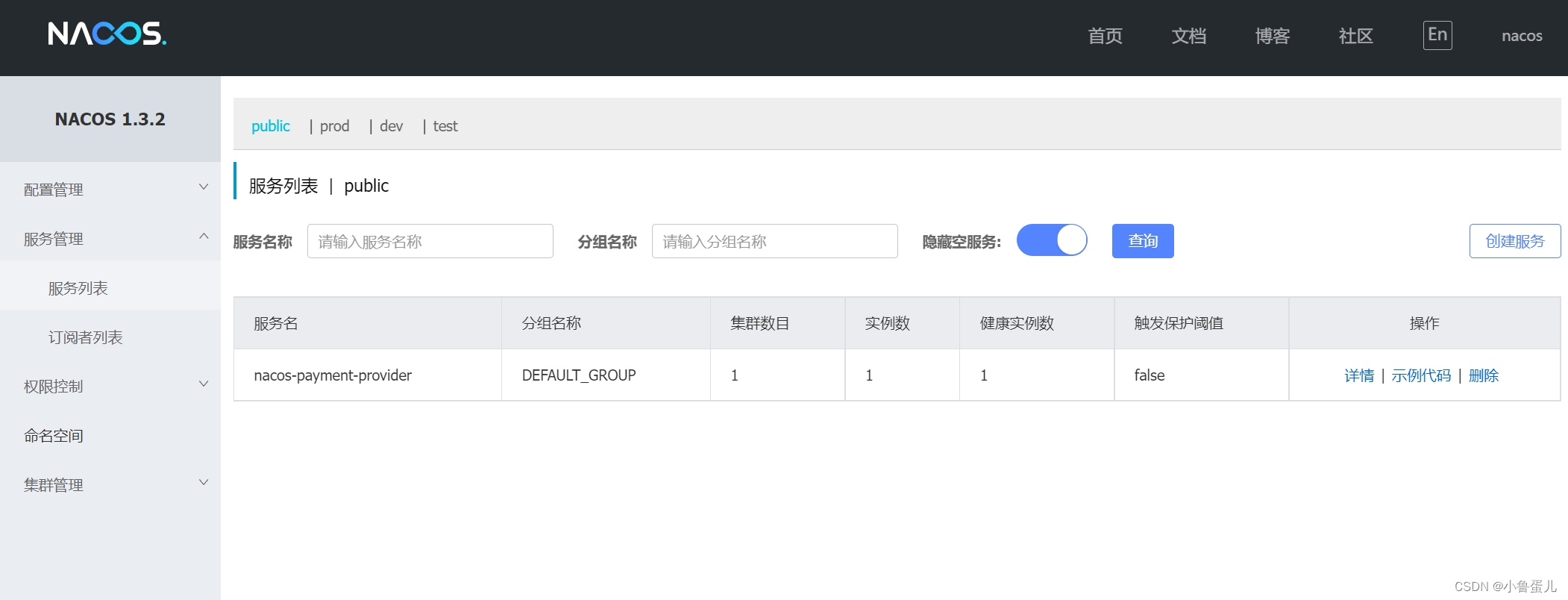
Task: Open 详情 for nacos-payment-provider
Action: click(1359, 375)
